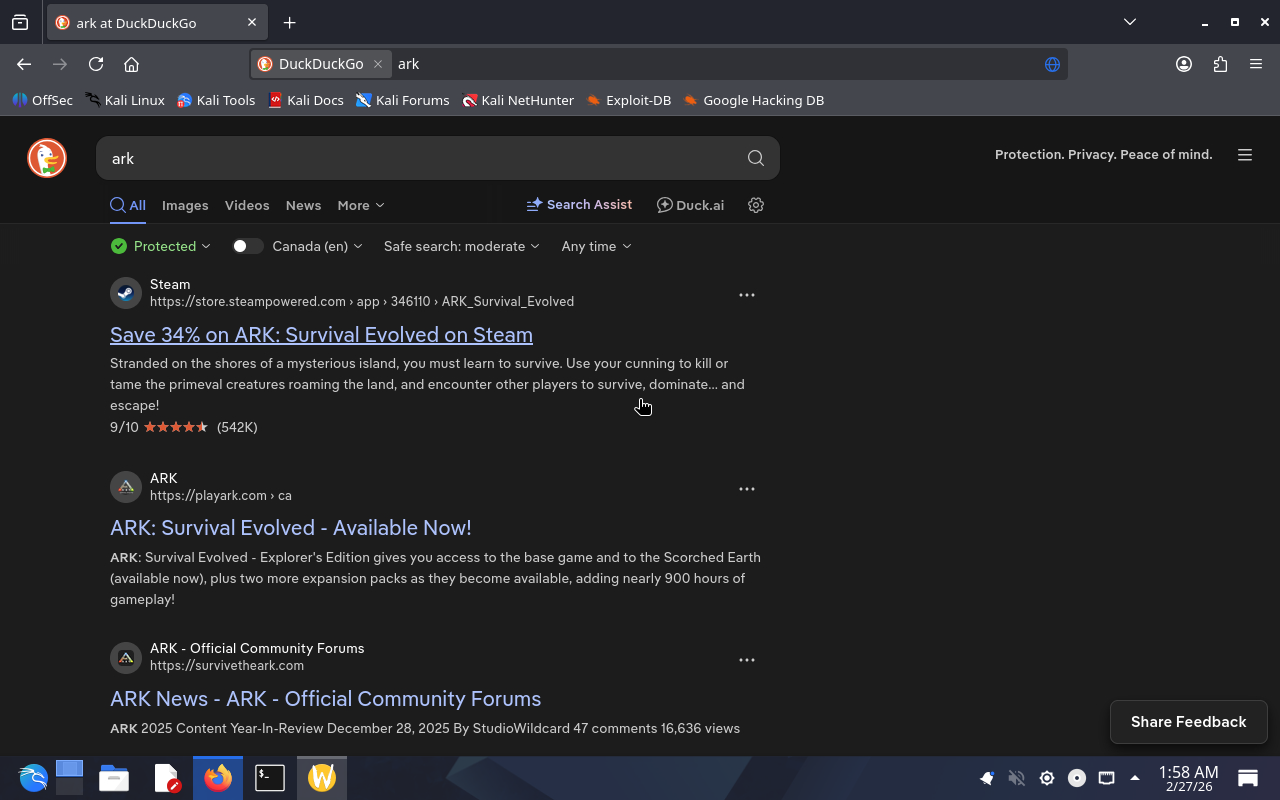Click the Share Feedback button
1280x800 pixels.
coord(1188,722)
